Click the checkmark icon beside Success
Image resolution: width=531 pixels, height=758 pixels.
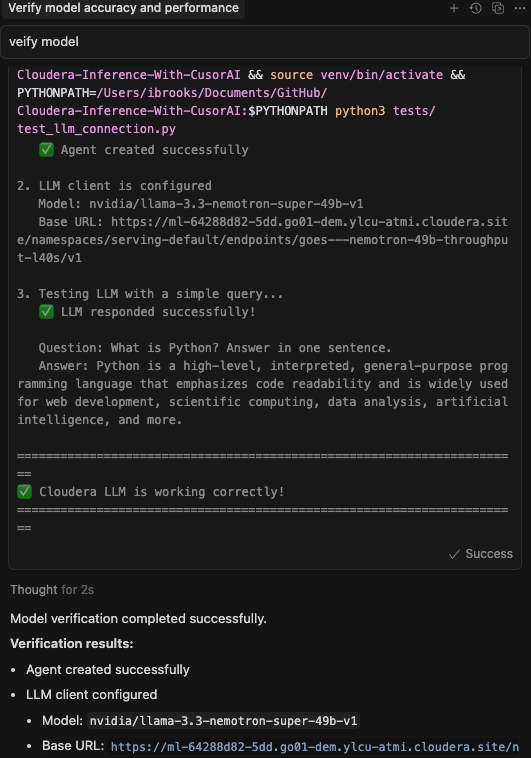[454, 554]
